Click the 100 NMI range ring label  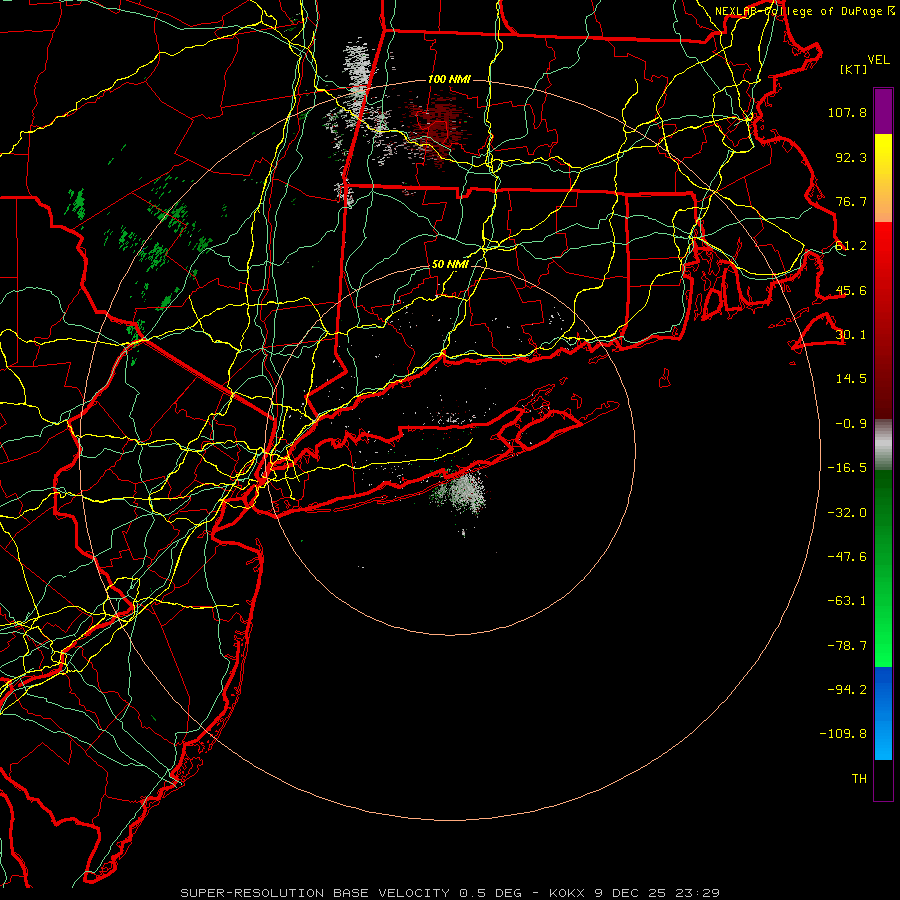tap(449, 79)
